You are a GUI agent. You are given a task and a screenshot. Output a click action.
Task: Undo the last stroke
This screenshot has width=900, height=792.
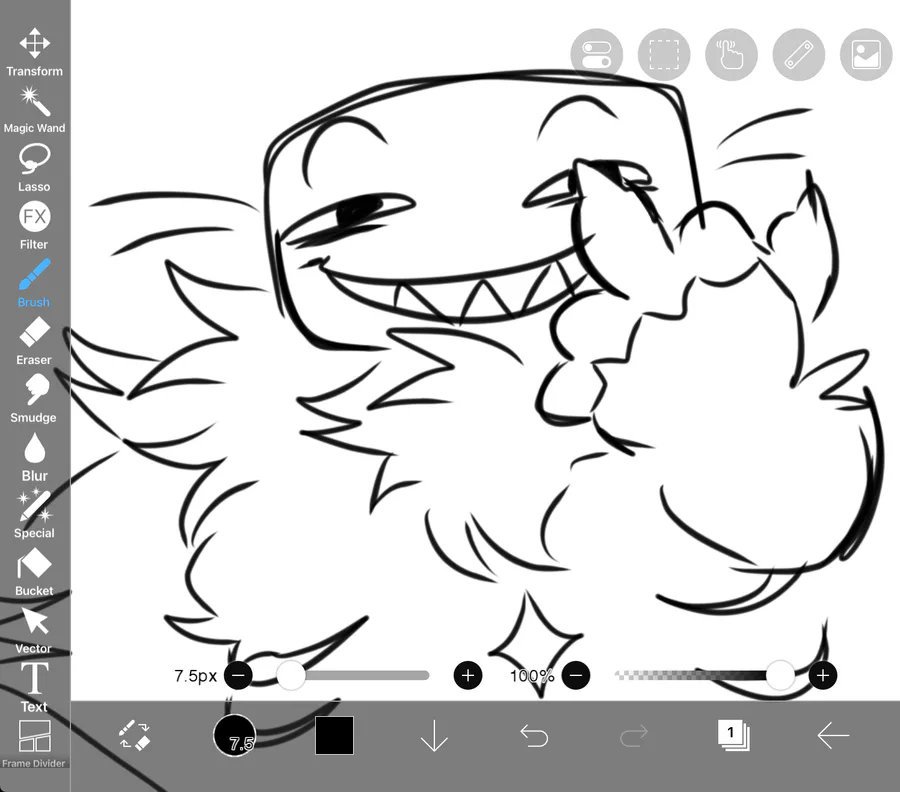pos(534,736)
